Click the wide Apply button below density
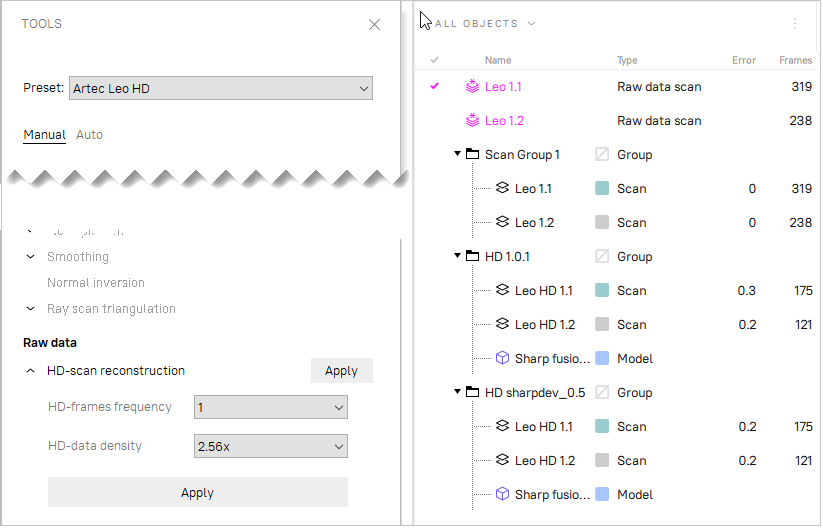The width and height of the screenshot is (823, 528). coord(198,492)
